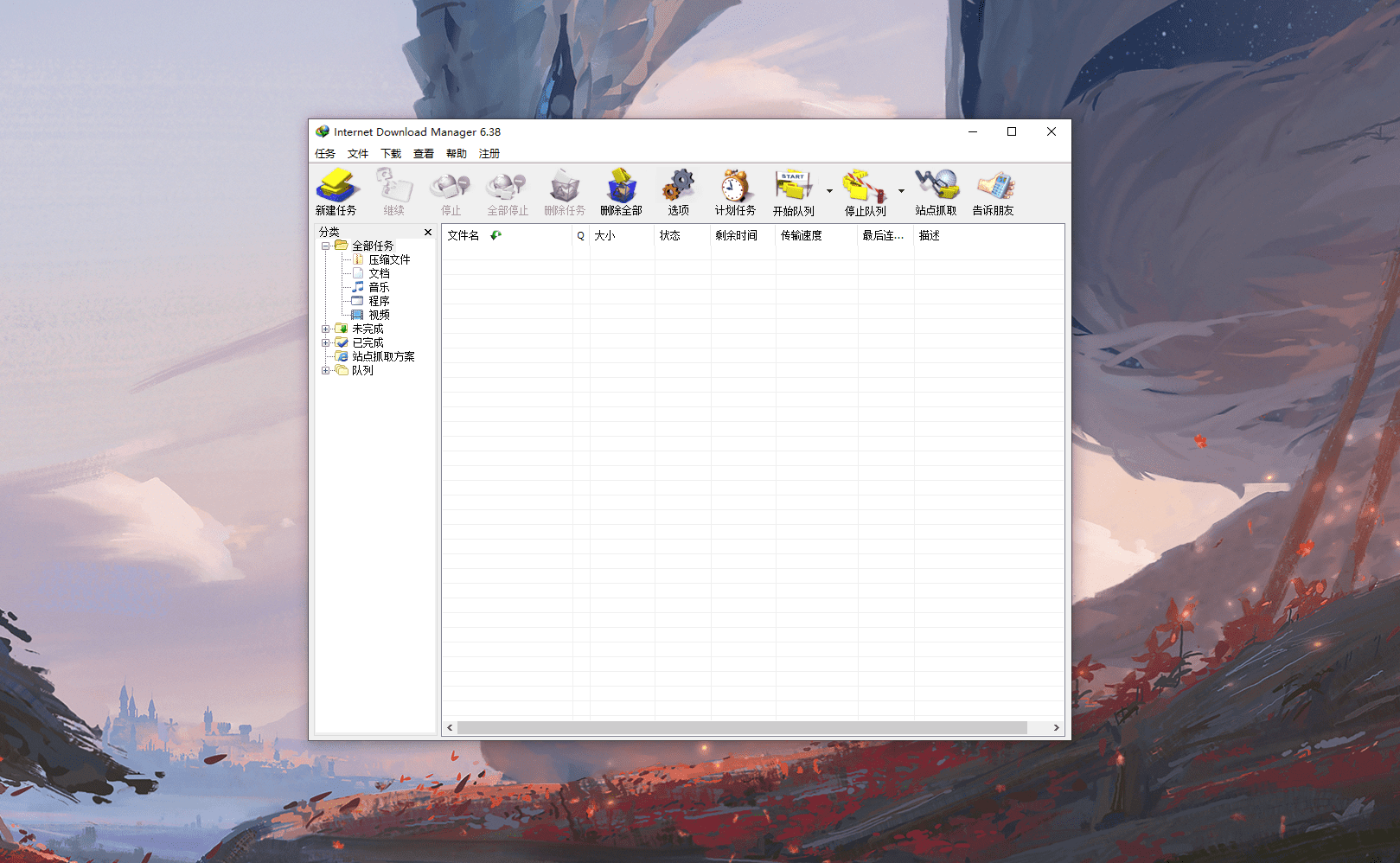Viewport: 1400px width, 863px height.
Task: Click the horizontal scrollbar thumb
Action: pyautogui.click(x=742, y=728)
